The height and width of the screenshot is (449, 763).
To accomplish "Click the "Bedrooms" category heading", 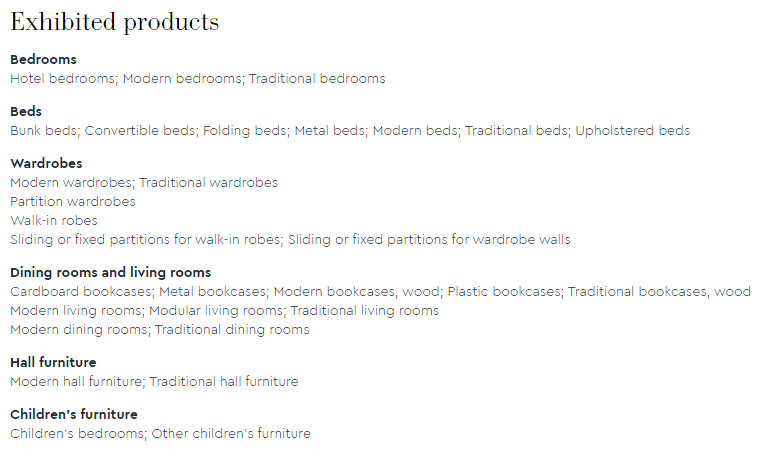I will point(43,60).
